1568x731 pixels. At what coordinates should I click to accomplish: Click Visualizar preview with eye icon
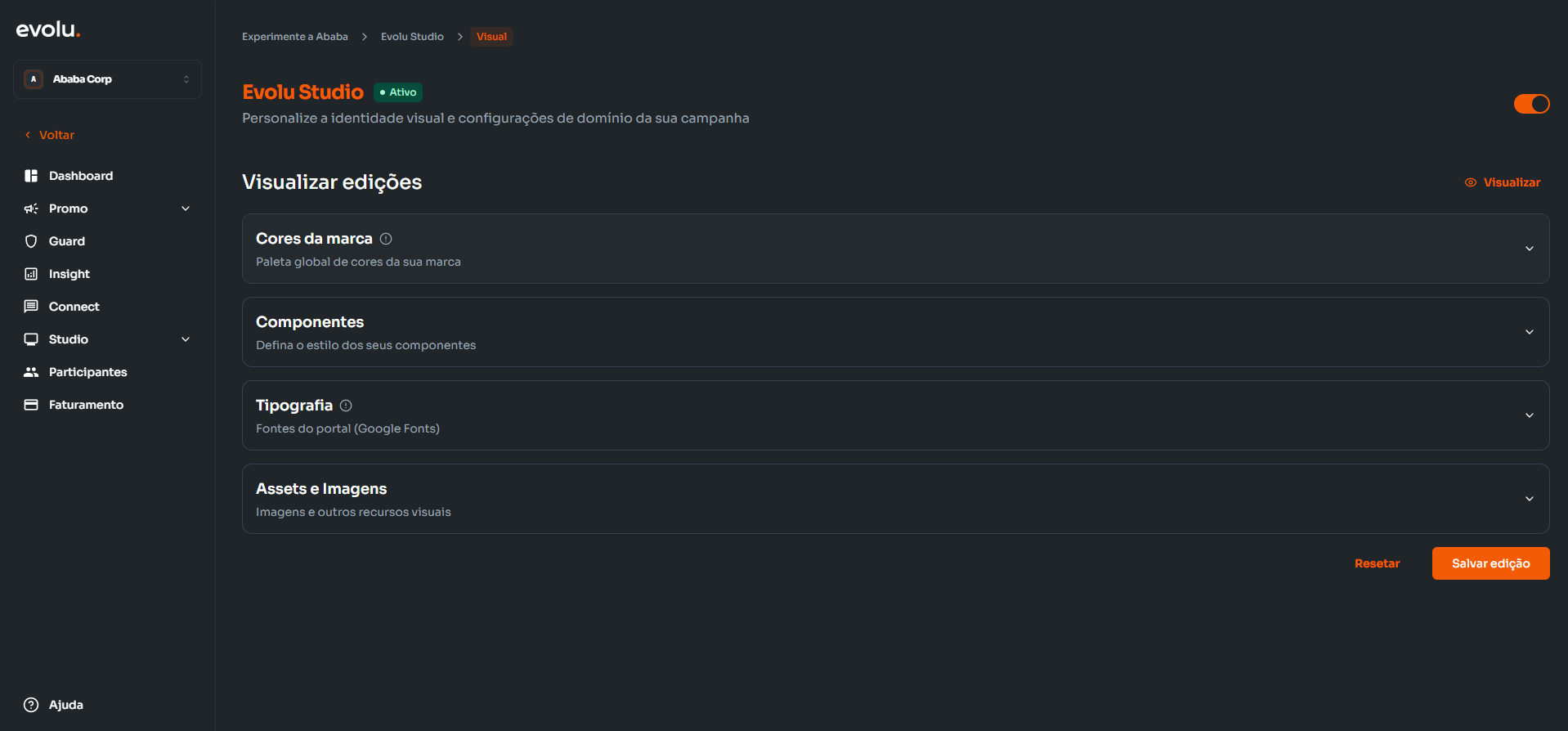pos(1503,182)
